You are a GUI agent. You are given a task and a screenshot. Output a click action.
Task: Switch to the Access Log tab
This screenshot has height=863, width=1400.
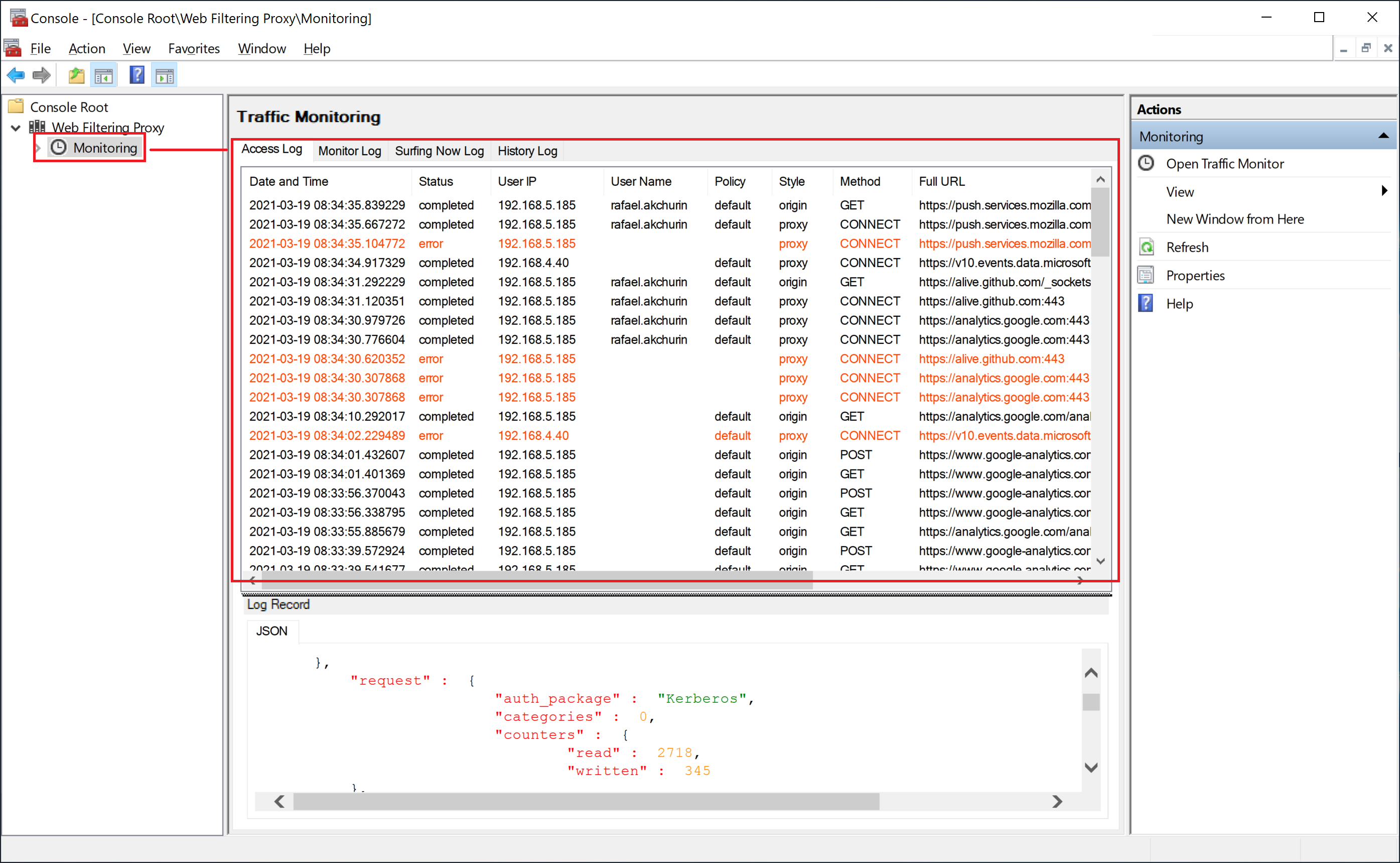click(271, 149)
